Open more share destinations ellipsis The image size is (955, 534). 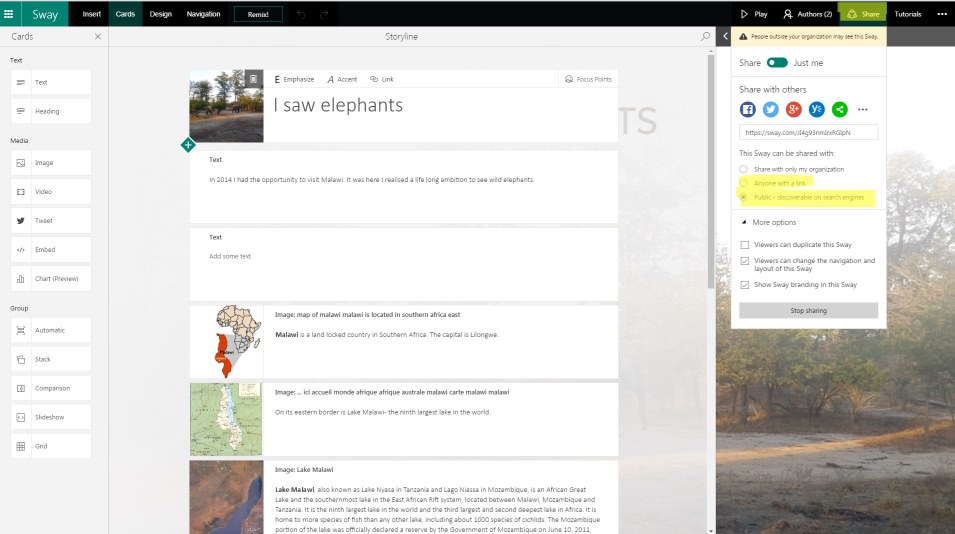click(863, 110)
